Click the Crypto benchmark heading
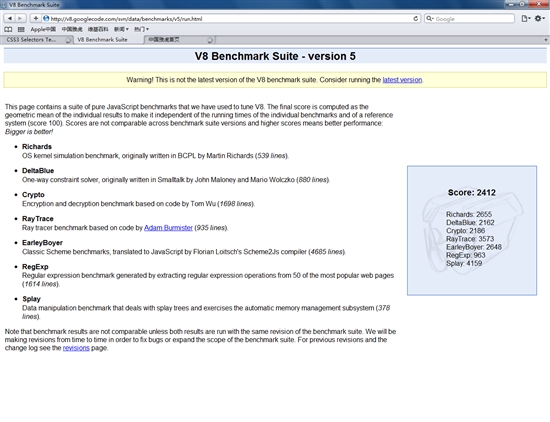550x422 pixels. (33, 195)
